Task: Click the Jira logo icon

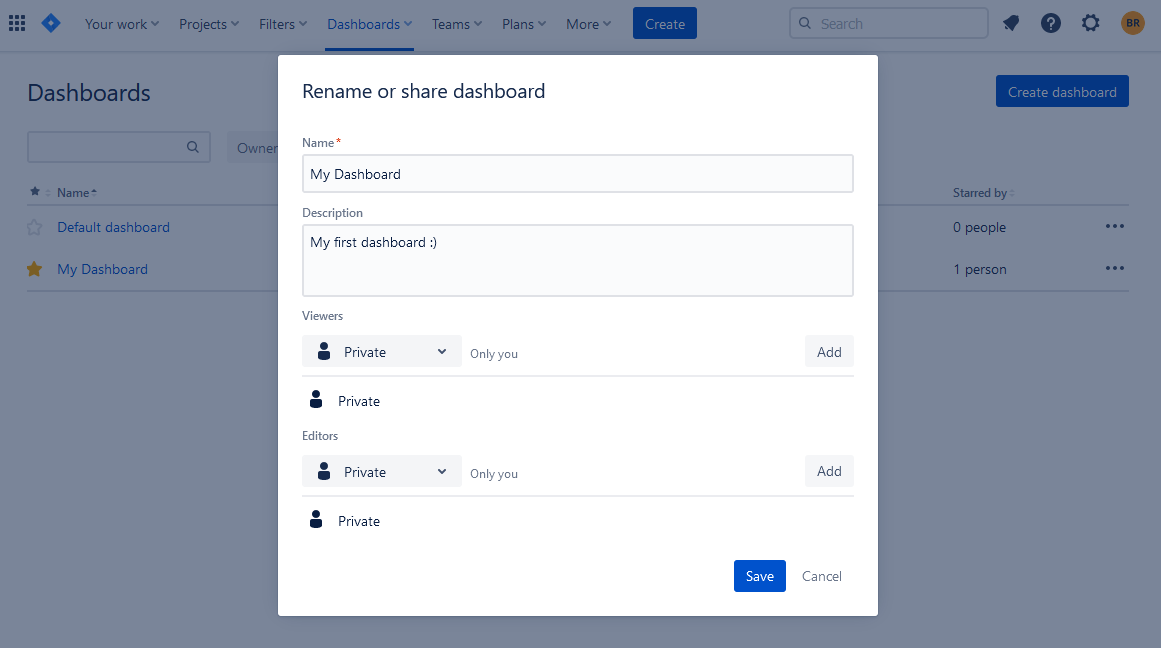Action: (x=50, y=24)
